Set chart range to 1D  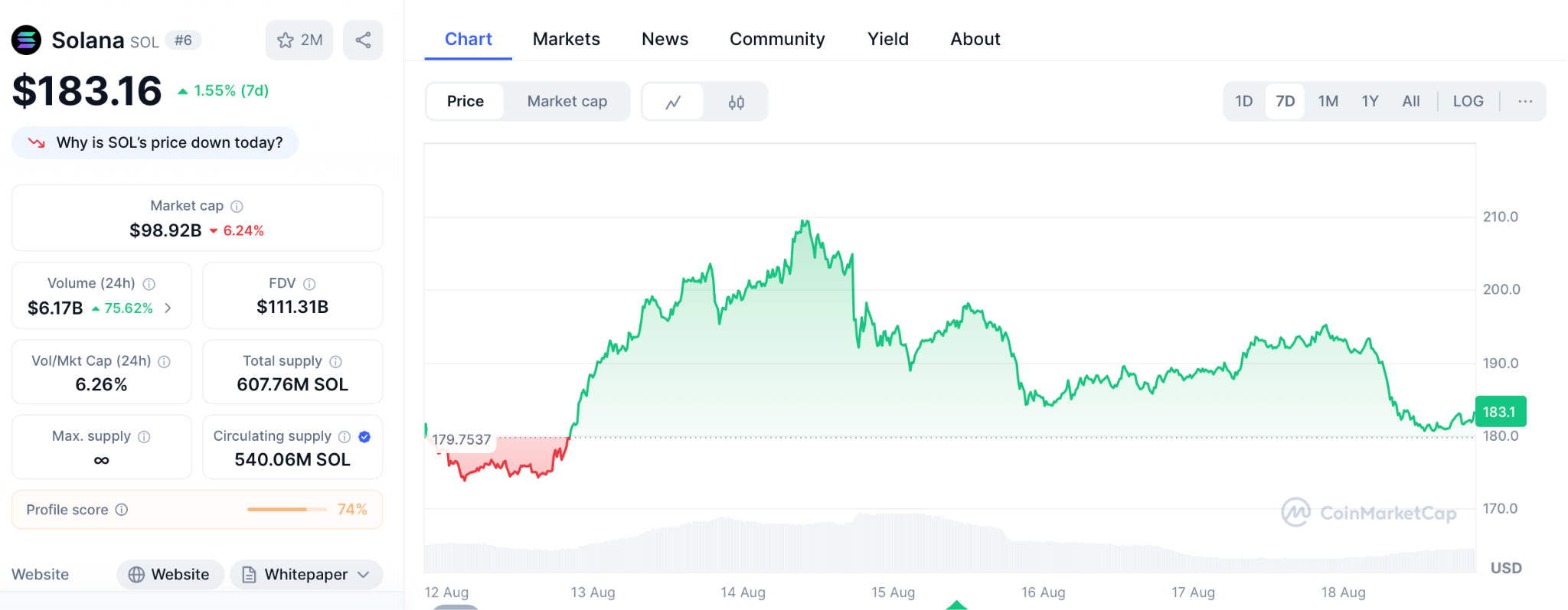point(1244,101)
